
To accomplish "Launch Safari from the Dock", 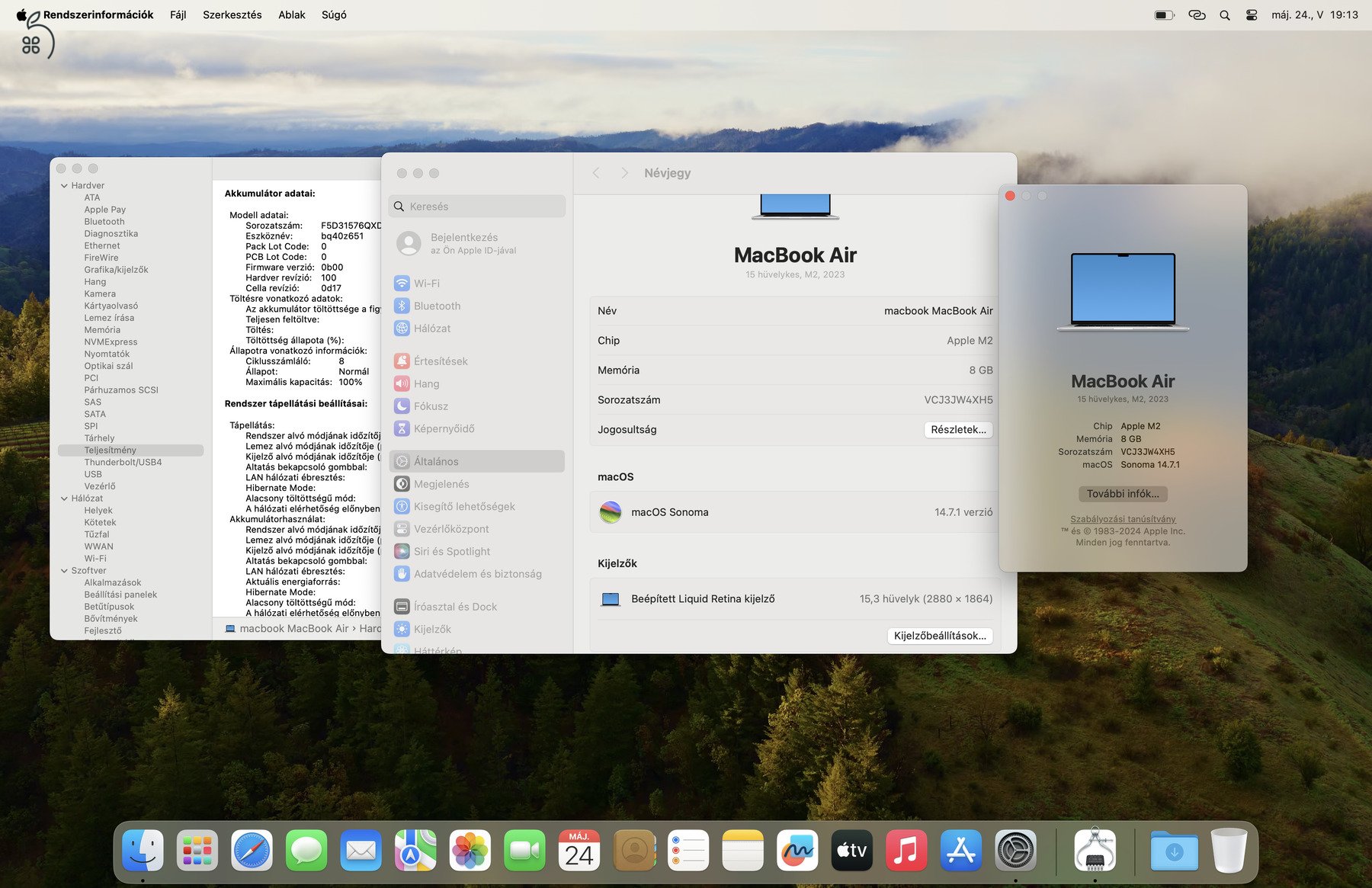I will tap(252, 851).
